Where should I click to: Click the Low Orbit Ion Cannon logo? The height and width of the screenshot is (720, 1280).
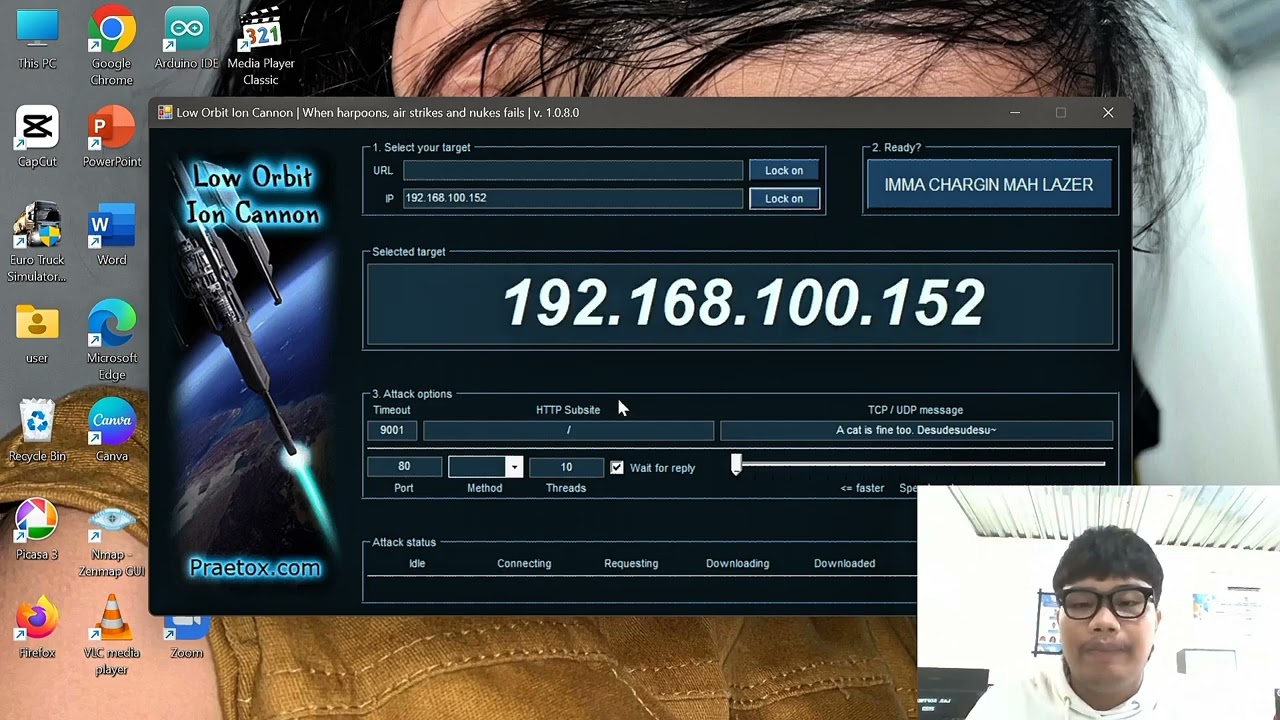(x=254, y=195)
